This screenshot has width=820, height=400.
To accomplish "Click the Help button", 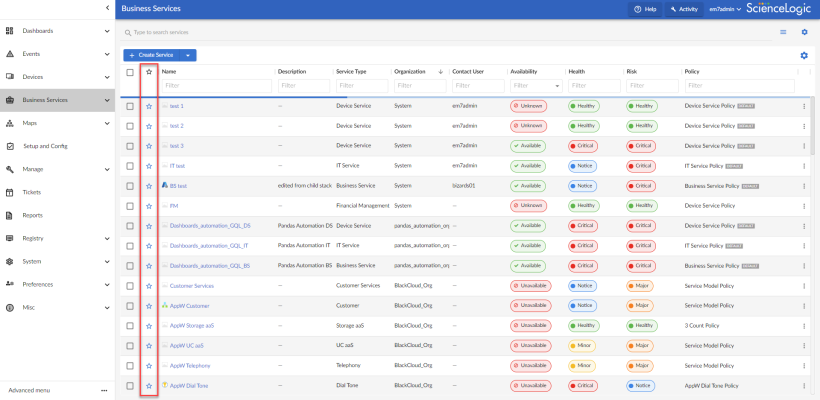I will tap(645, 9).
